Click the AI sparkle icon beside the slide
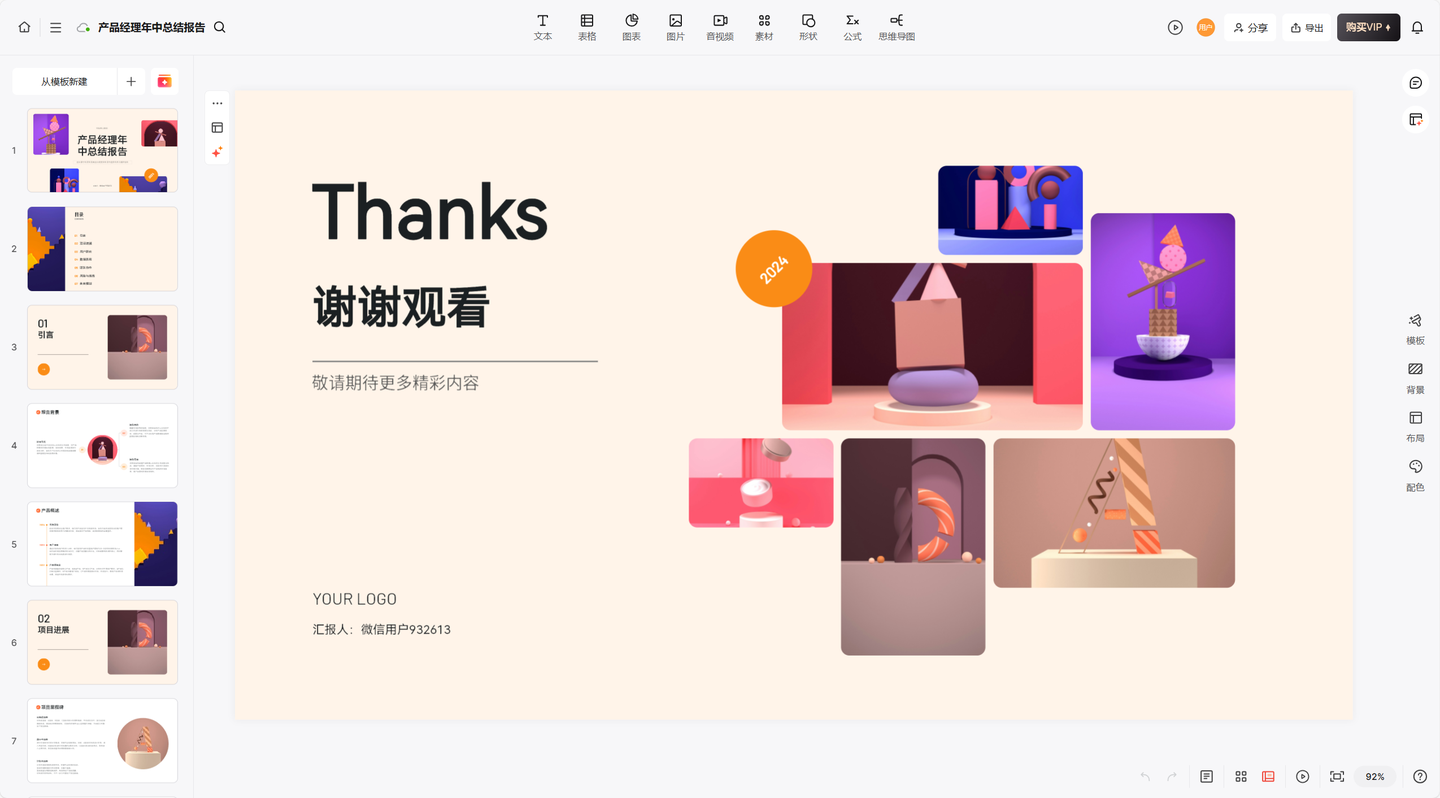The height and width of the screenshot is (798, 1440). 217,152
